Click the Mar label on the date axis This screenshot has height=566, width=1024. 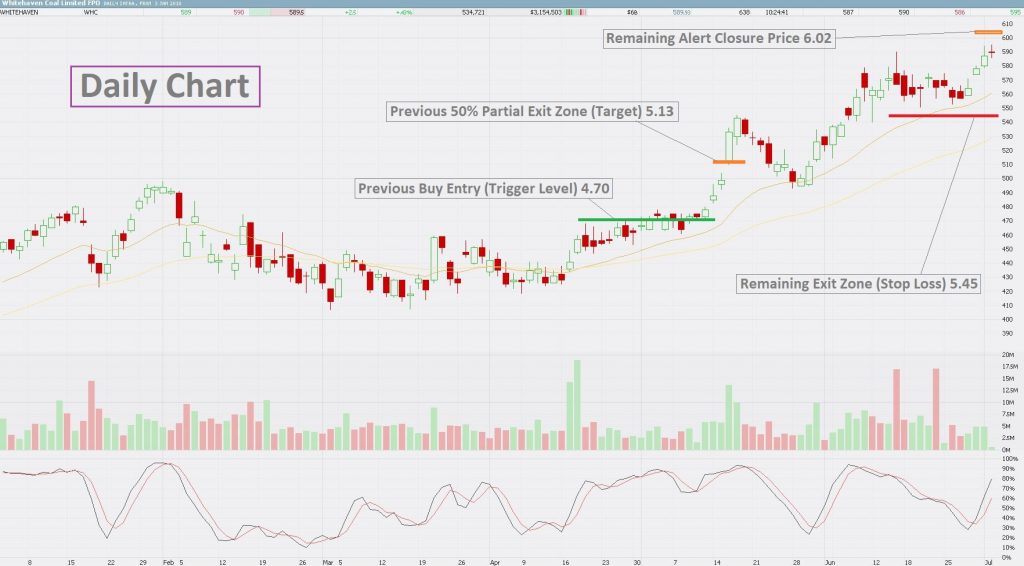(x=327, y=561)
